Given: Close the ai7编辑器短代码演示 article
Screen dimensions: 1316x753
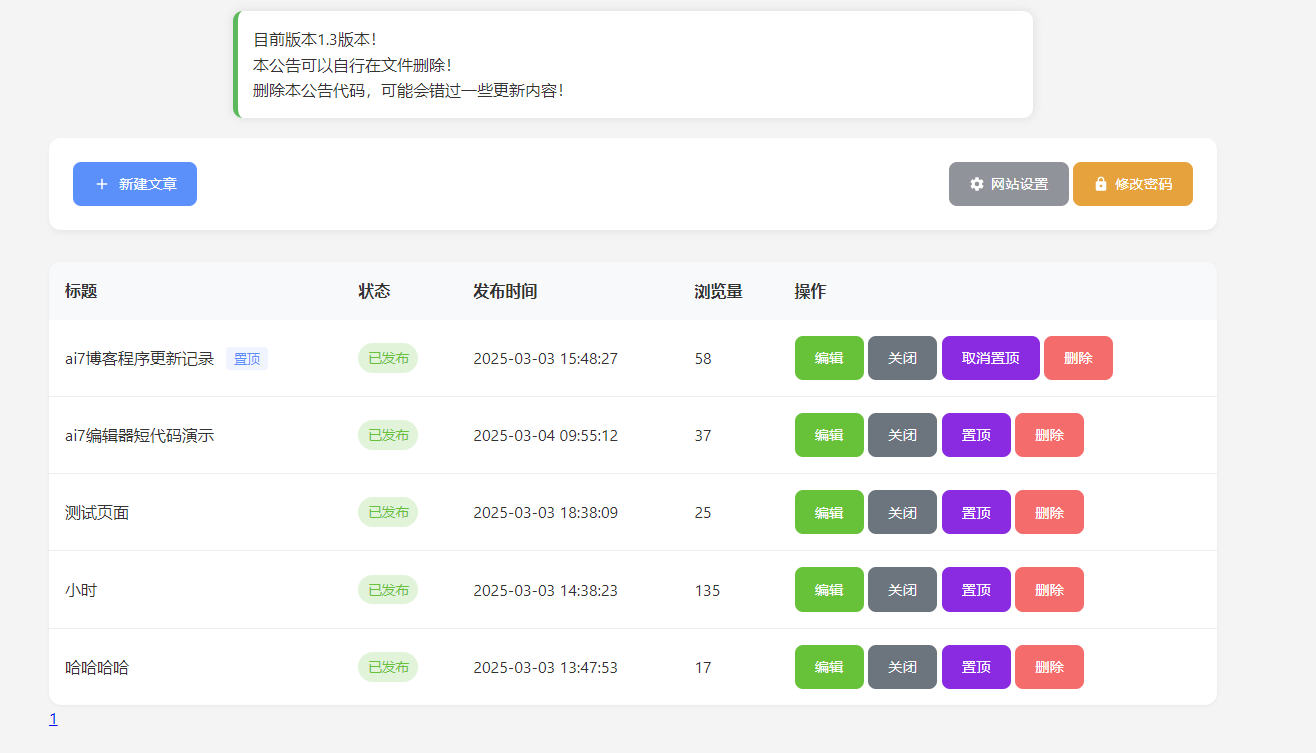Looking at the screenshot, I should pyautogui.click(x=902, y=435).
